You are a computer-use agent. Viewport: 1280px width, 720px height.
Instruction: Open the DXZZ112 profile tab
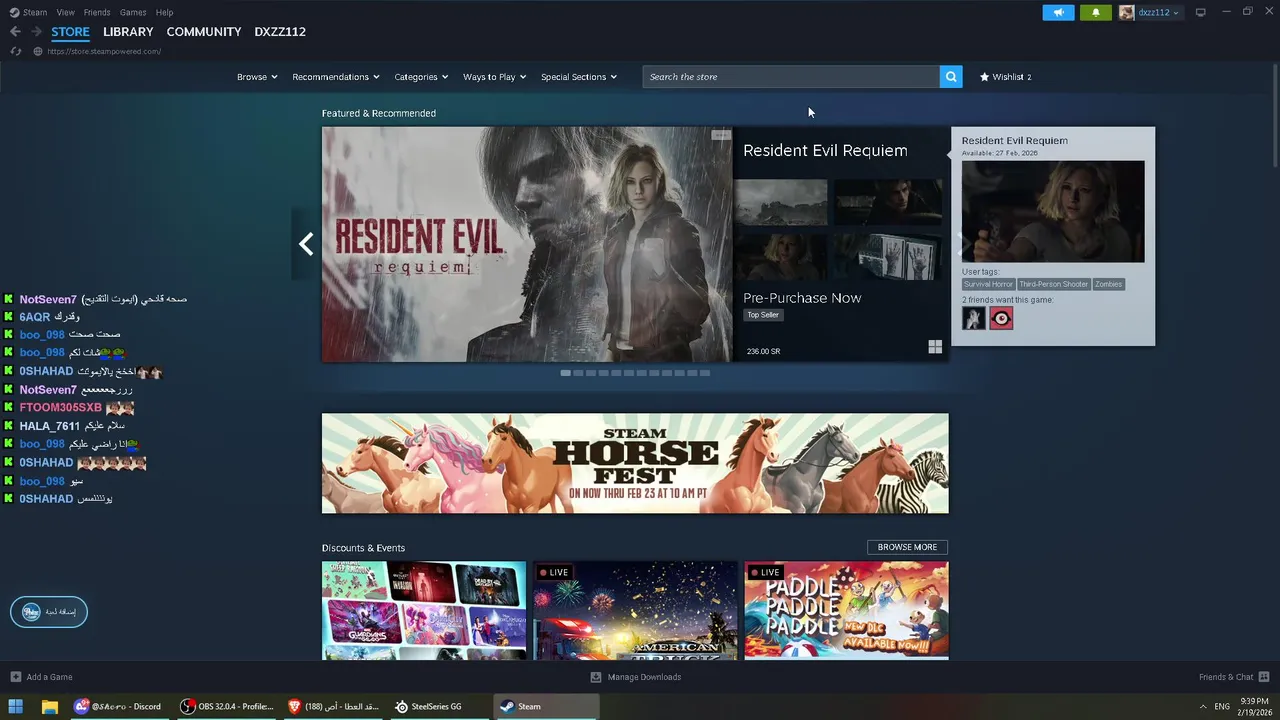click(x=280, y=32)
